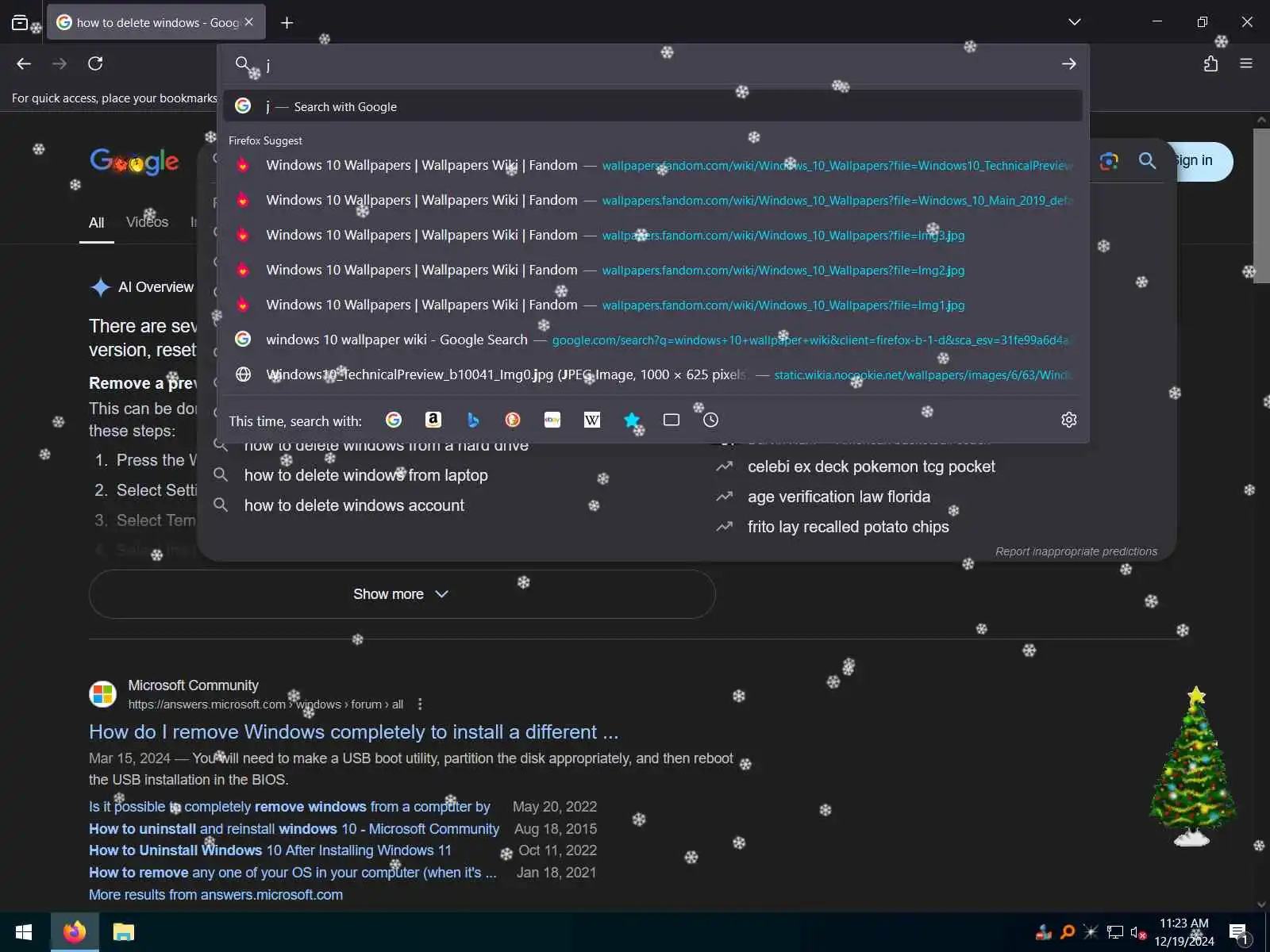1270x952 pixels.
Task: Open 'How to uninstall and reinstall windows 10' link
Action: point(294,829)
